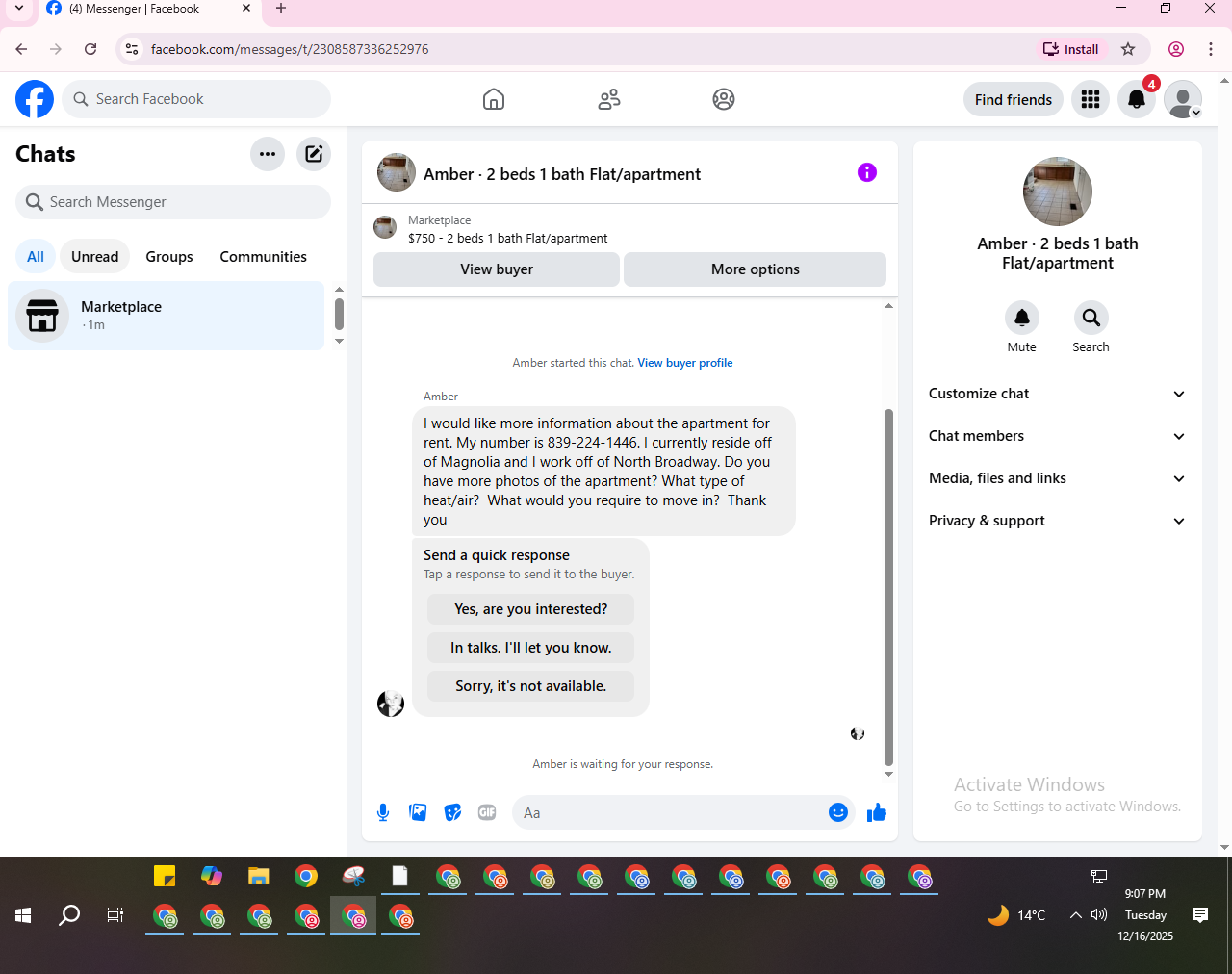Open conversation information icon in chat header

point(867,172)
